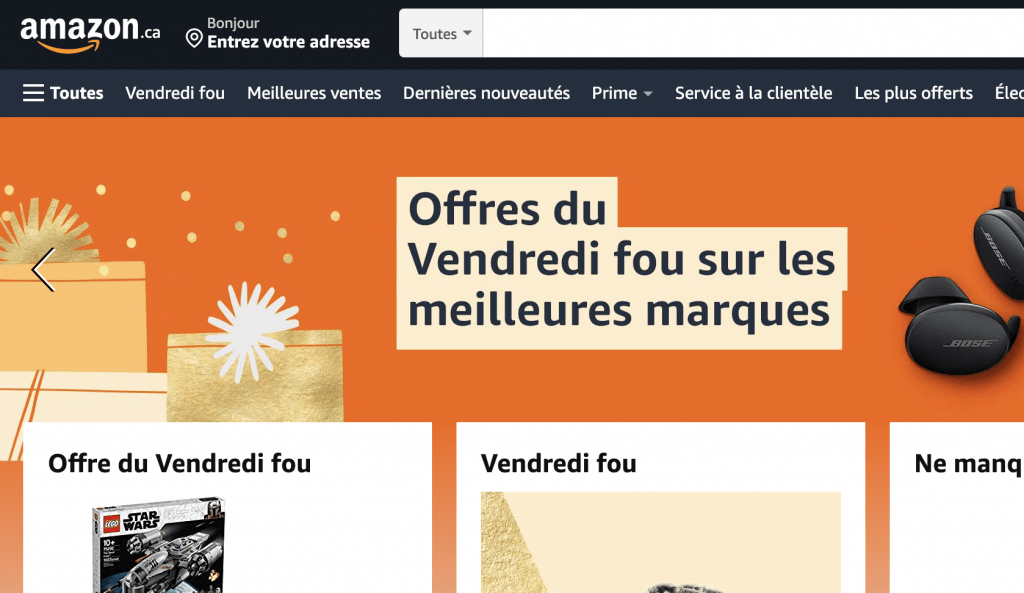Viewport: 1024px width, 593px height.
Task: Open the LEGO Star Wars product image
Action: tap(159, 545)
